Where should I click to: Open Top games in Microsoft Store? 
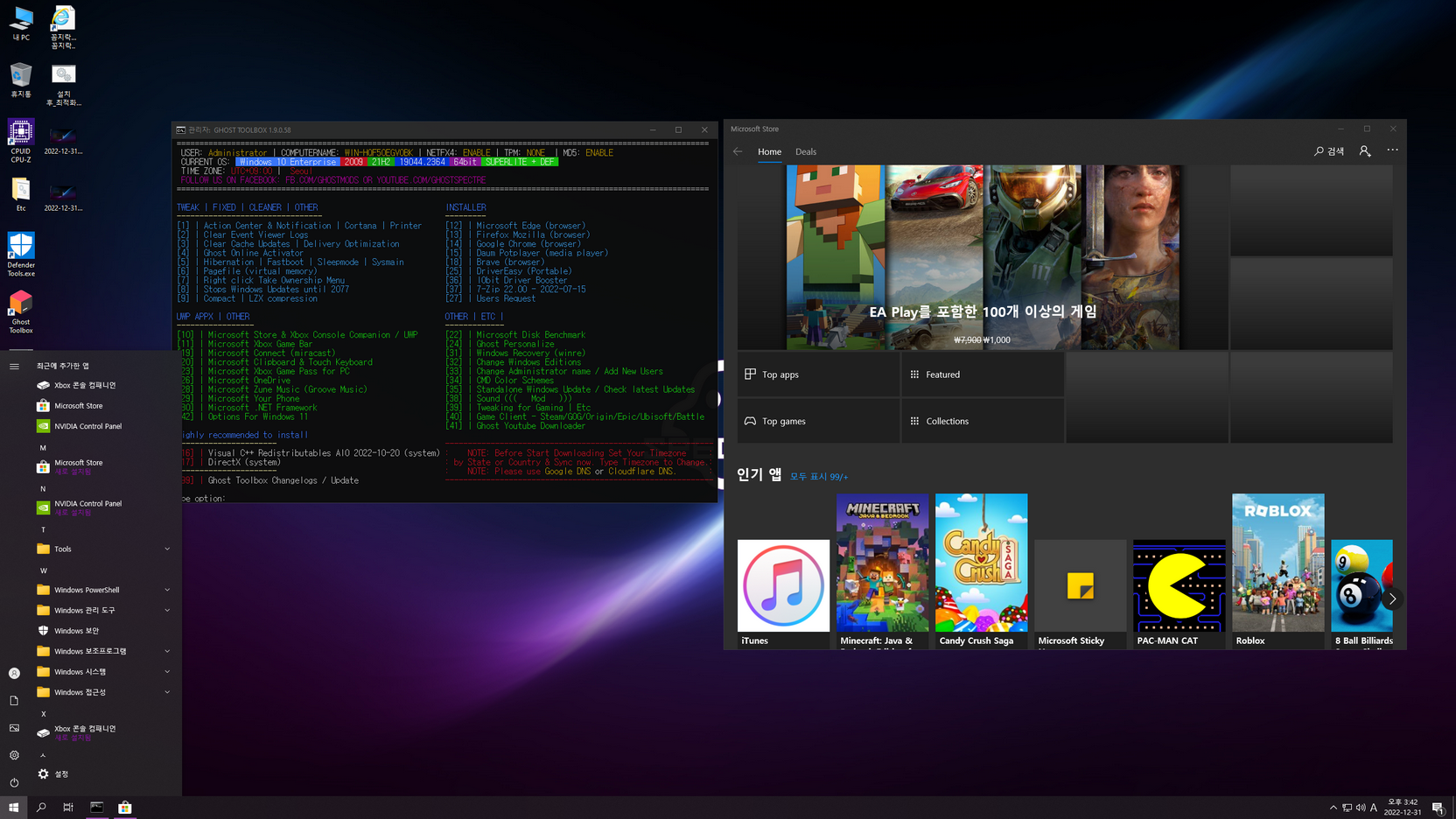[x=818, y=421]
